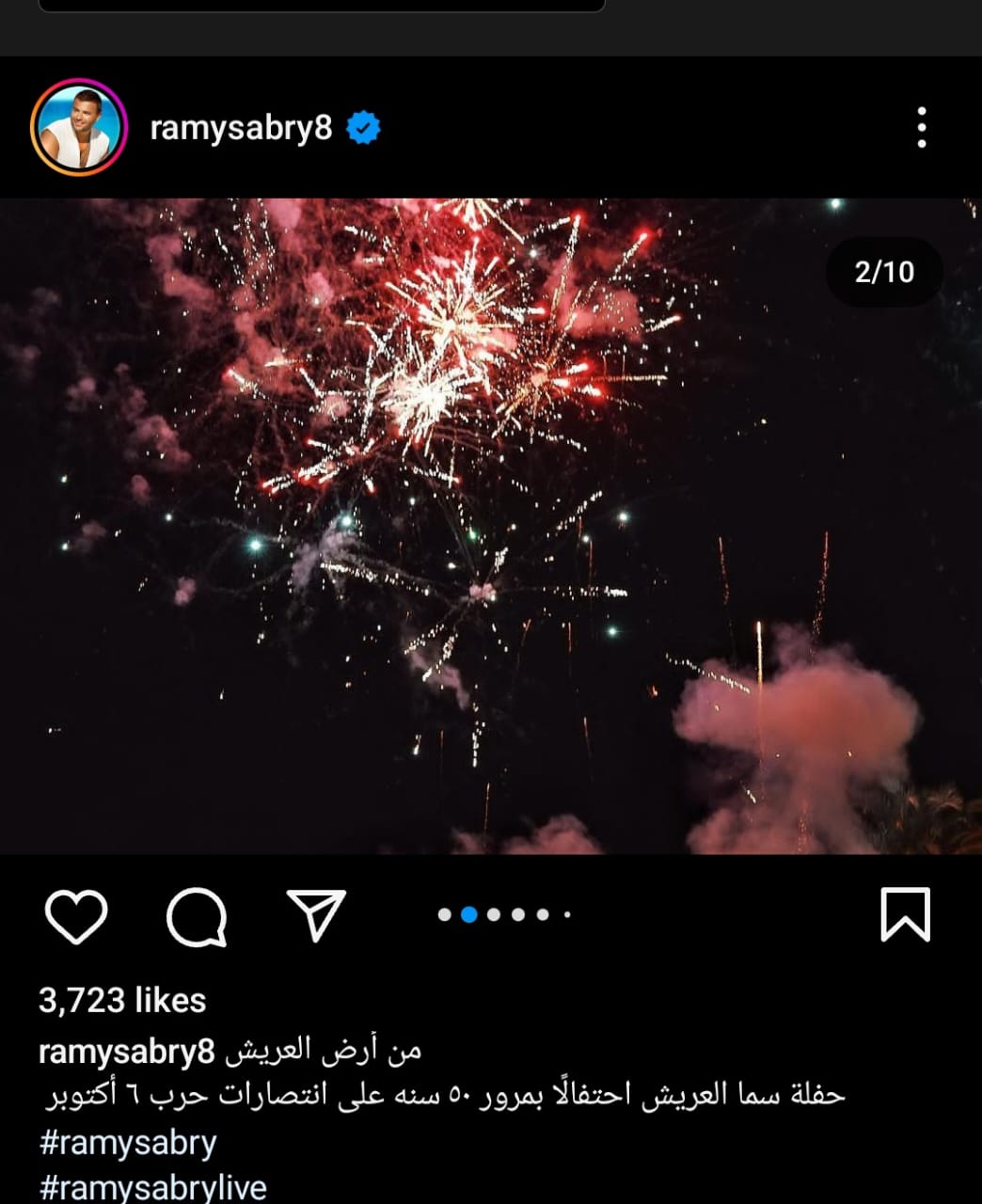Viewport: 982px width, 1204px height.
Task: View ramysabry8 profile picture story
Action: pyautogui.click(x=78, y=127)
